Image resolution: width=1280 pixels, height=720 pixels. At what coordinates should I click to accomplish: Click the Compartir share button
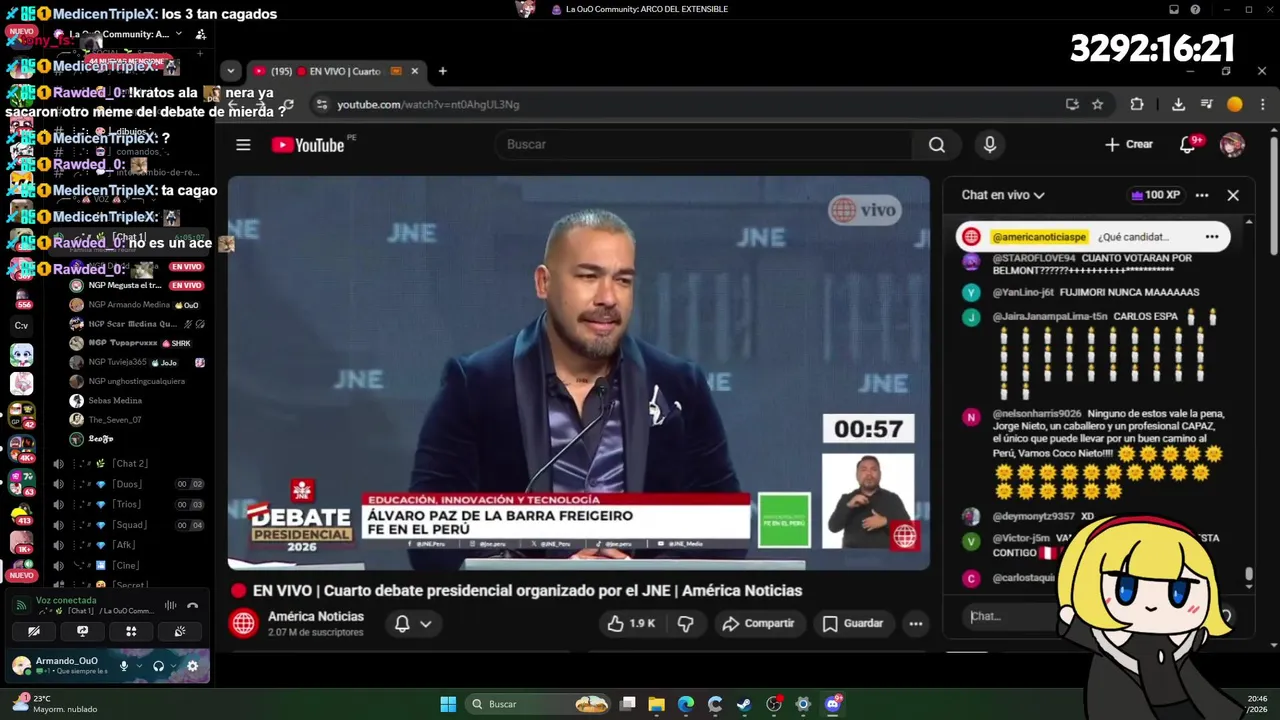tap(758, 623)
